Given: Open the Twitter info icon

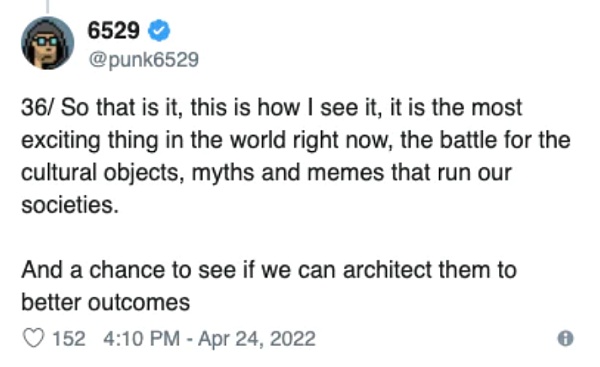Looking at the screenshot, I should 566,338.
